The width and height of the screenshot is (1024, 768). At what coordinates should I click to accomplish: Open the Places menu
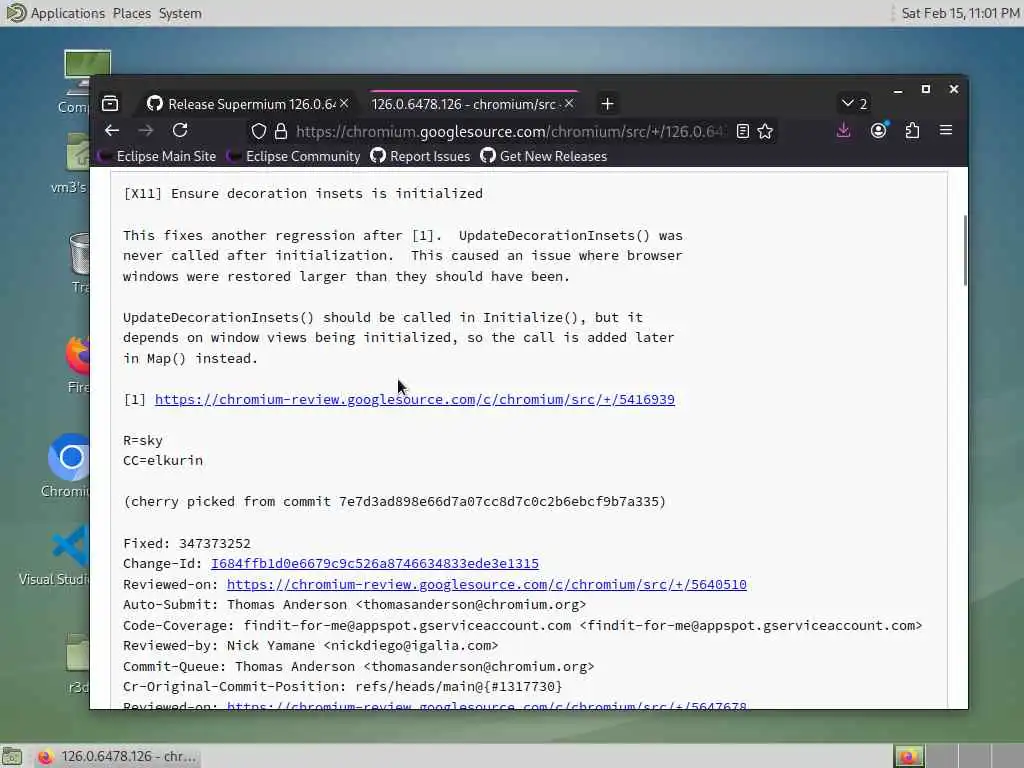click(131, 13)
